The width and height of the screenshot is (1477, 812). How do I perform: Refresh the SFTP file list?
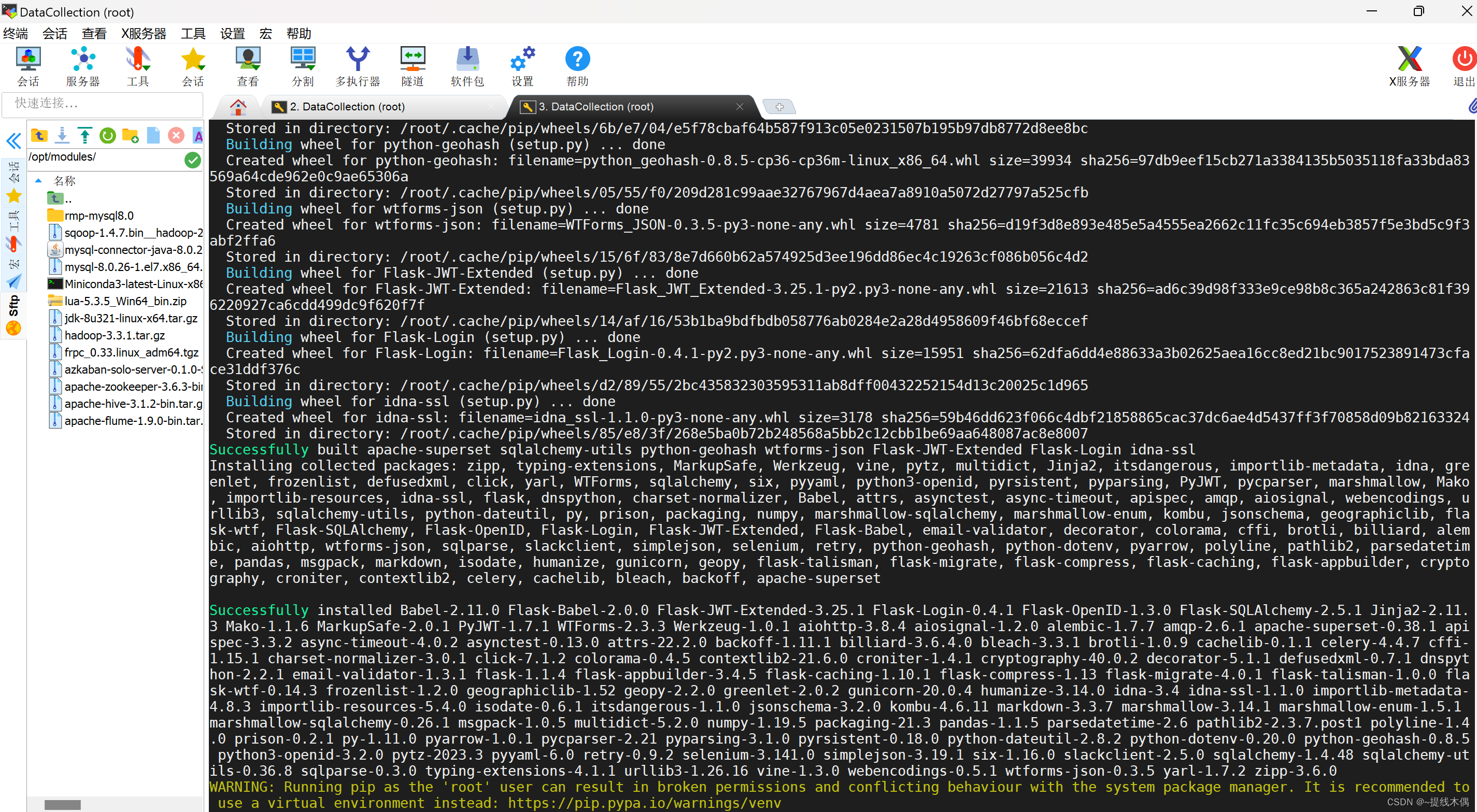(107, 135)
